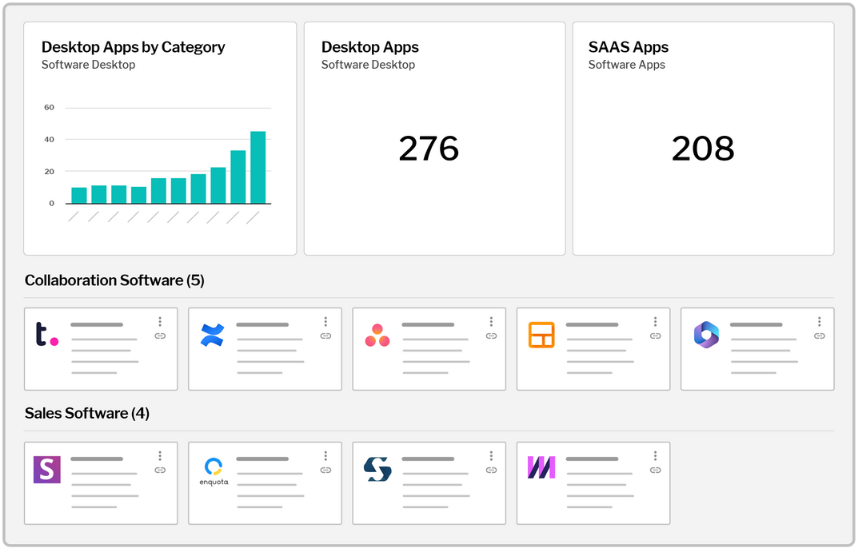Click link icon on Confluence card
Screen dimensions: 858x548
(326, 336)
